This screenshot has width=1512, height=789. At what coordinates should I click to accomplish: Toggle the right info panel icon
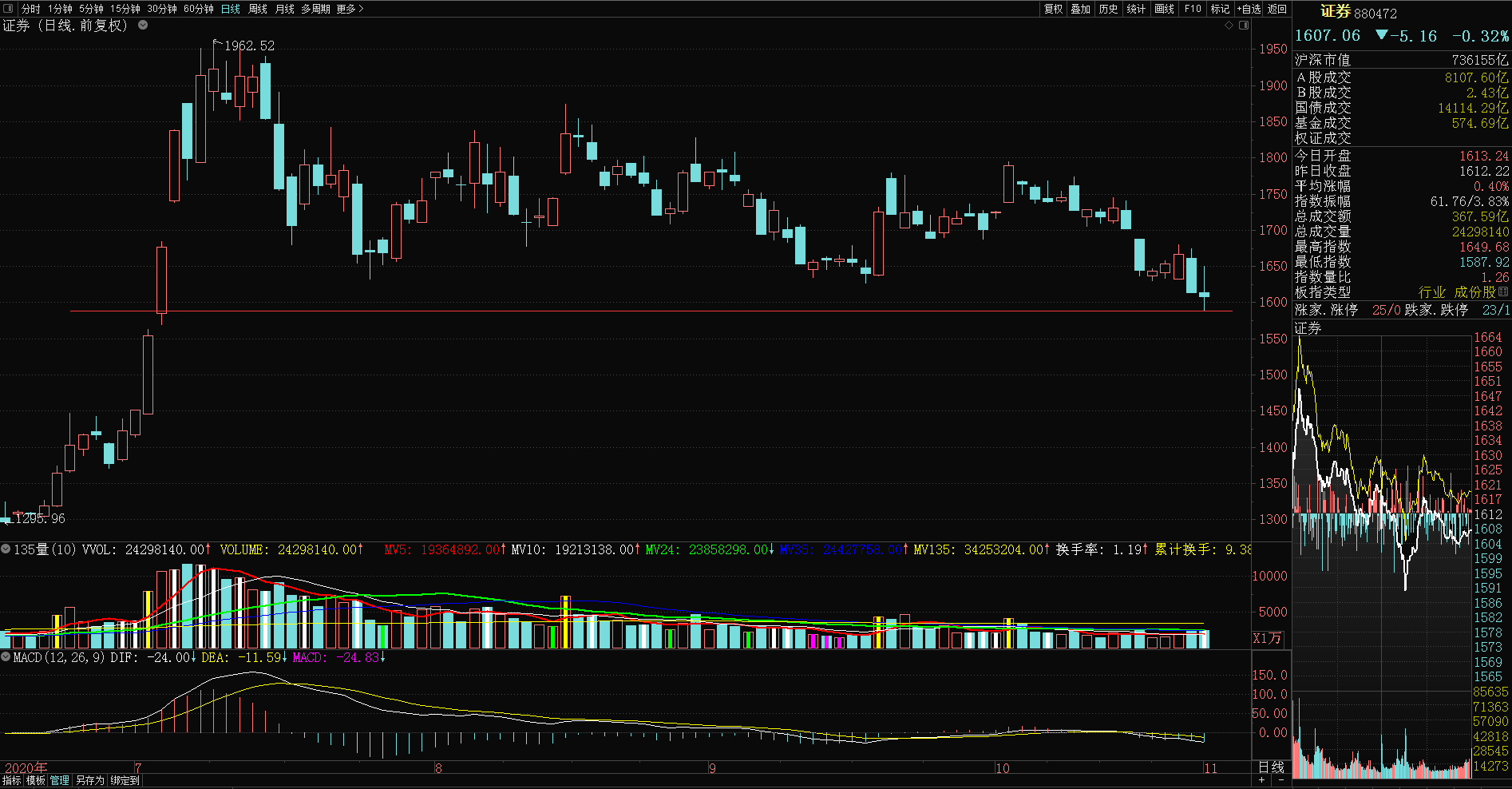click(x=1244, y=26)
